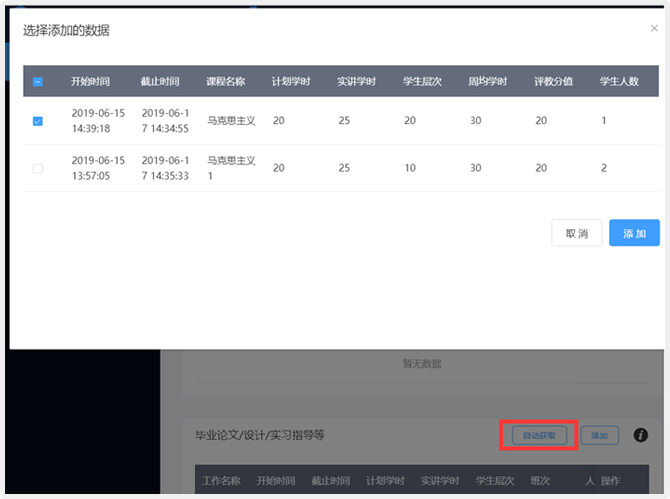670x499 pixels.
Task: Select the 2019-06-17 14:34:55 end time cell
Action: [x=165, y=121]
